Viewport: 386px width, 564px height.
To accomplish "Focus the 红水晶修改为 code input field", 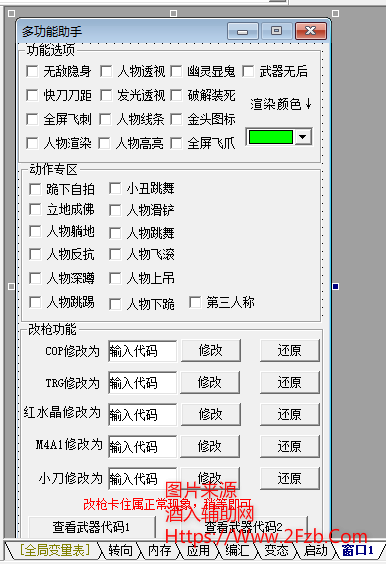I will (142, 415).
